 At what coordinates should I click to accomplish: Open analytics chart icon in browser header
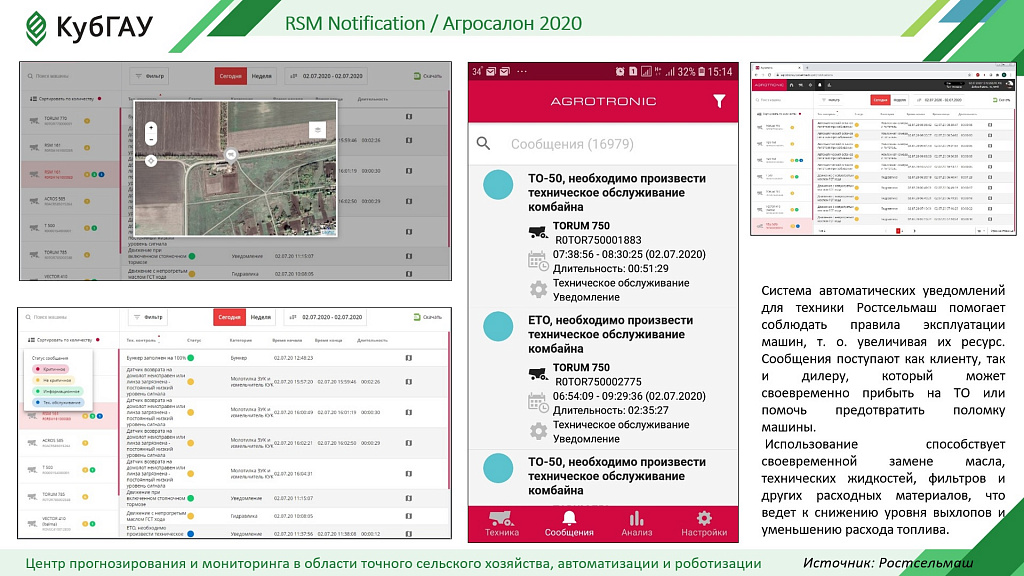(x=829, y=85)
